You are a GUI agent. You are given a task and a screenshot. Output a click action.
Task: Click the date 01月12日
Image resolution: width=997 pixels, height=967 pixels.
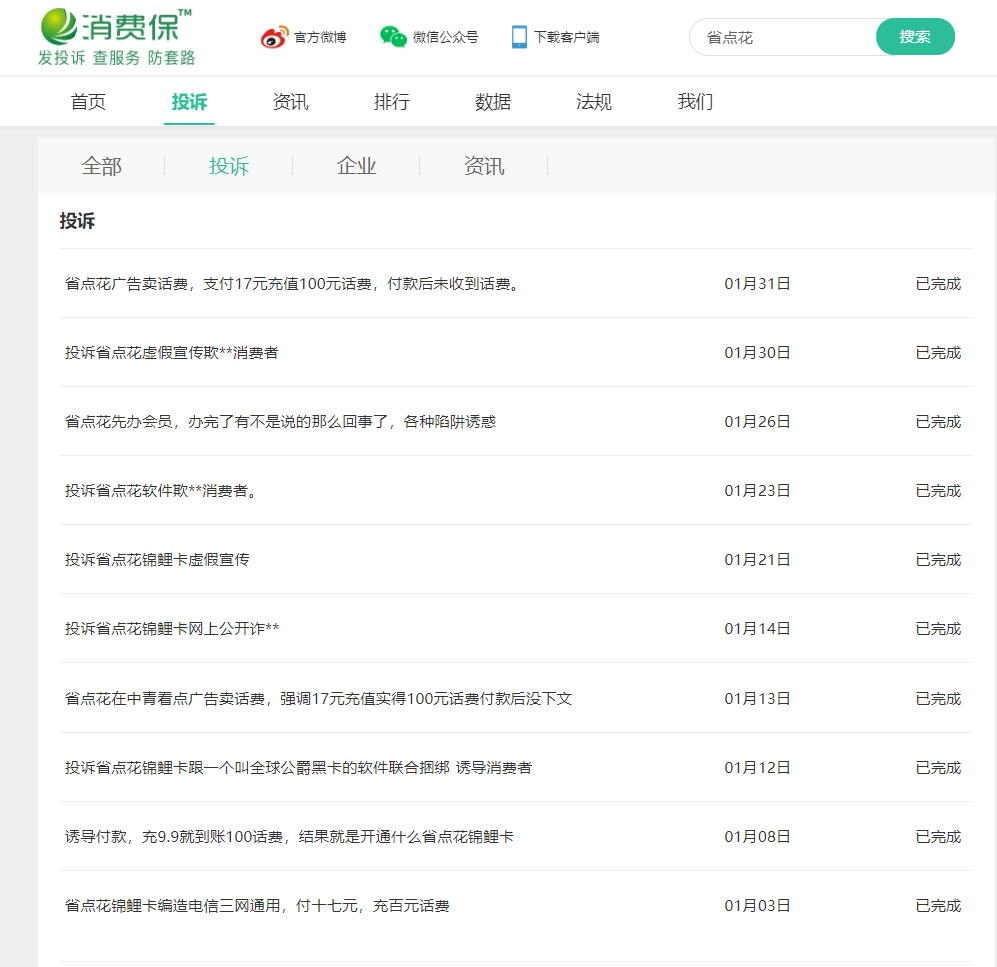pos(757,768)
